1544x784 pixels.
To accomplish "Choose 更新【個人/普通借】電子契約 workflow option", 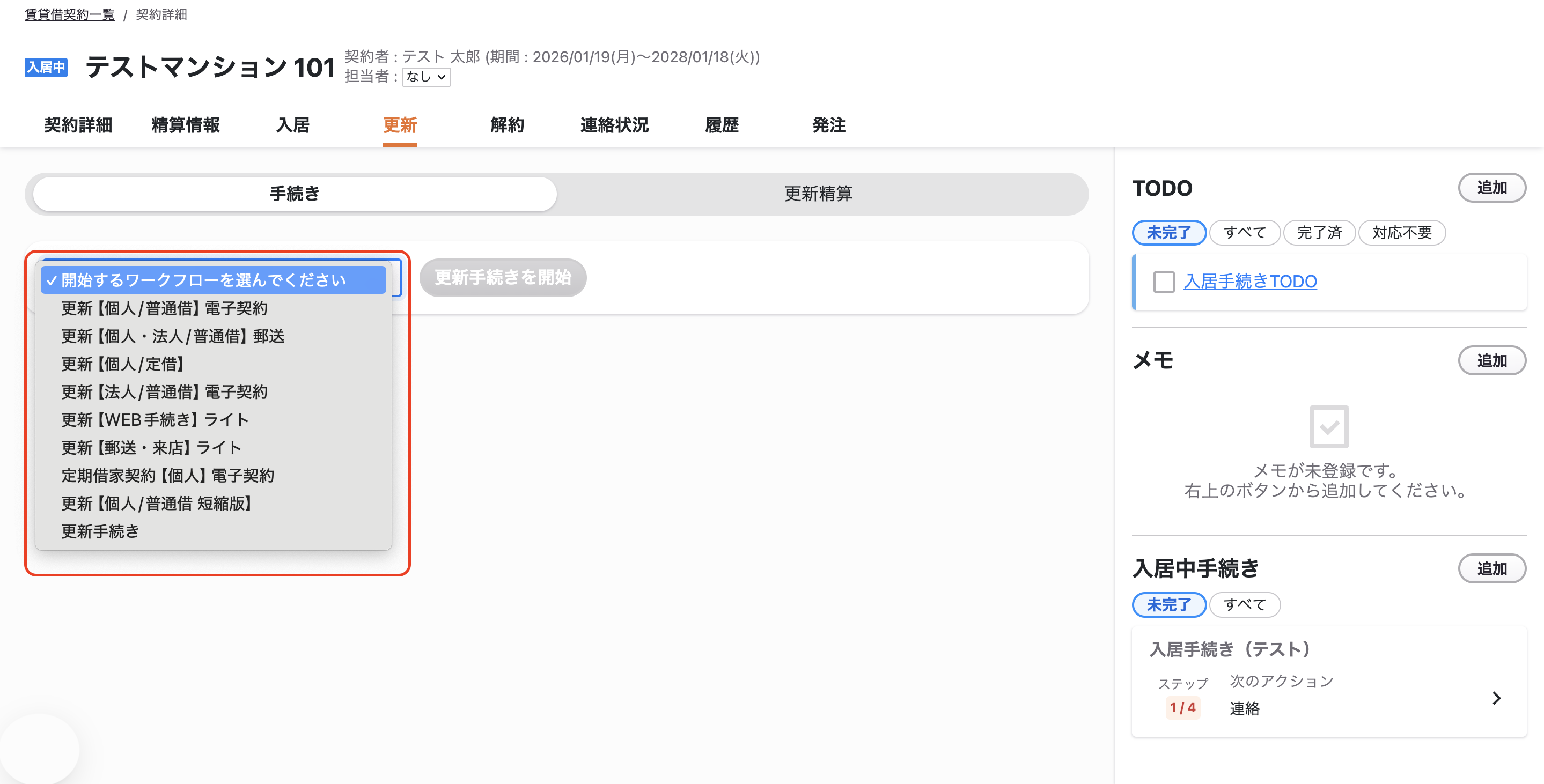I will point(214,308).
